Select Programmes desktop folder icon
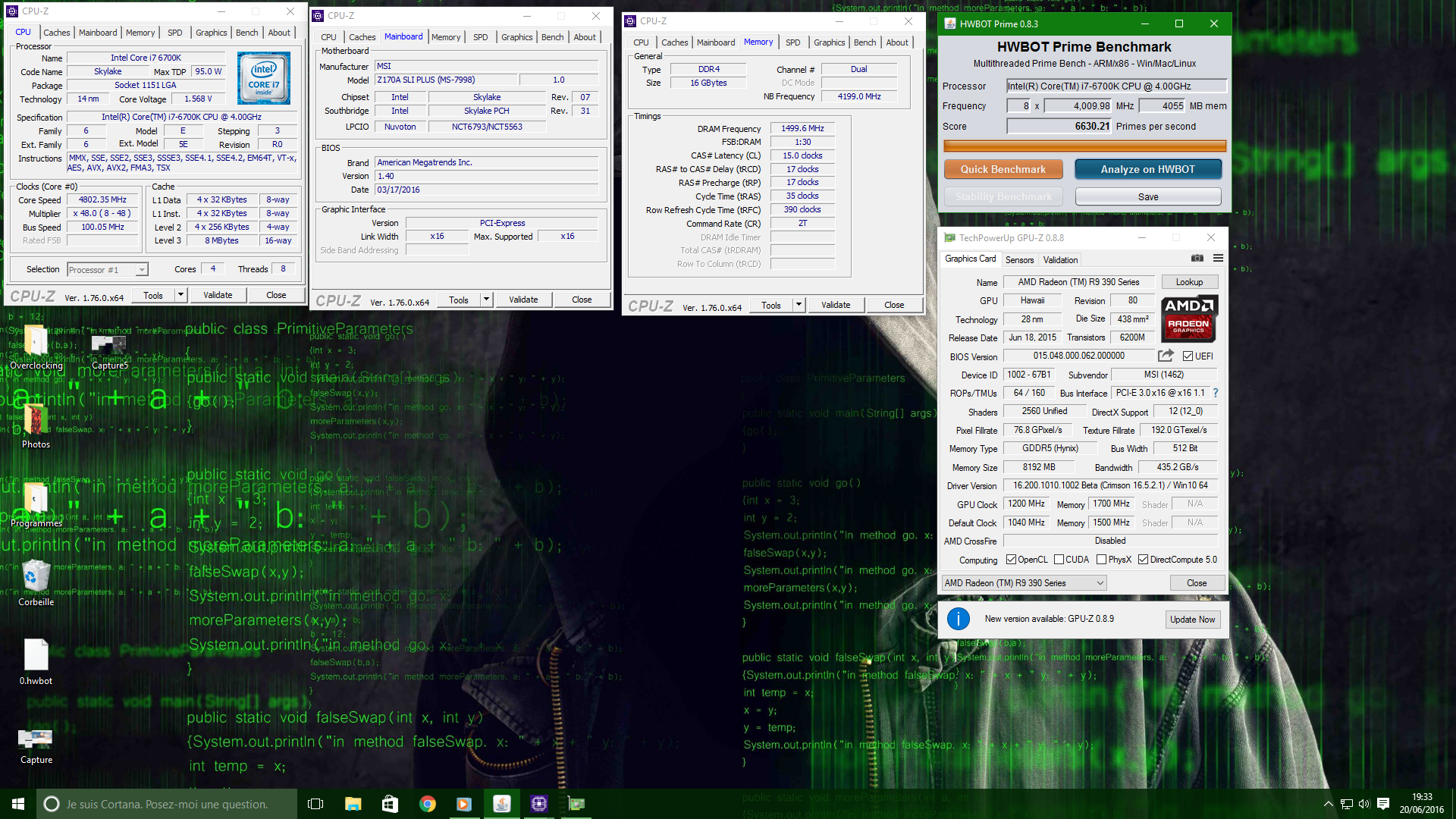 click(x=36, y=498)
